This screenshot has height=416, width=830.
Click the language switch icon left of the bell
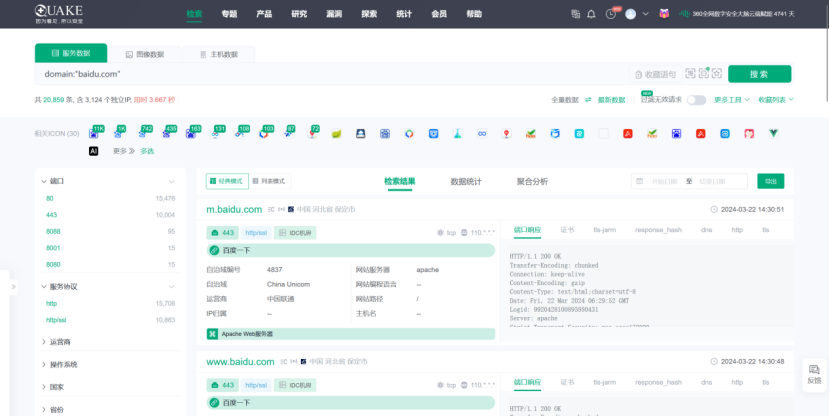(576, 14)
